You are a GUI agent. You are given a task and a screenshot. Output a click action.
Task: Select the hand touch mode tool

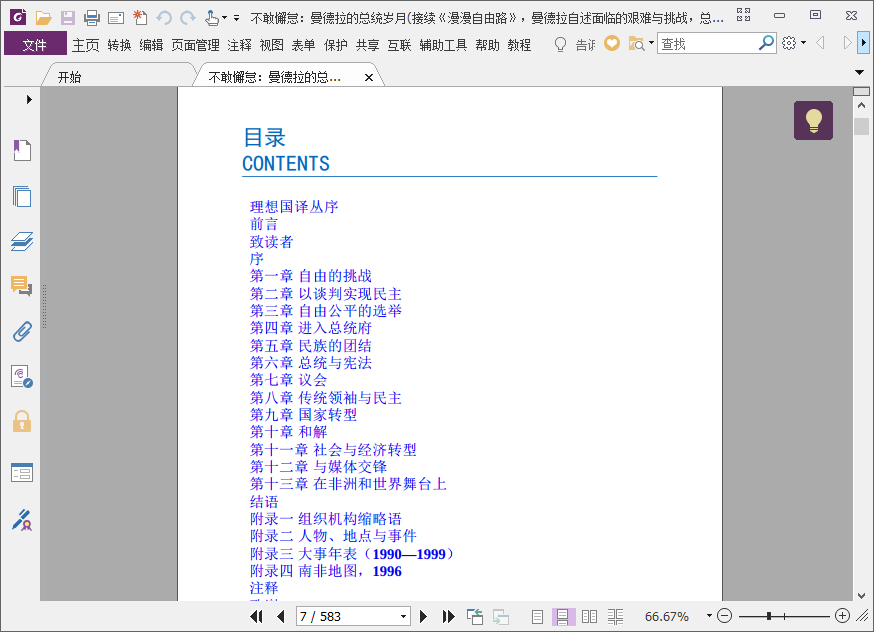(211, 18)
